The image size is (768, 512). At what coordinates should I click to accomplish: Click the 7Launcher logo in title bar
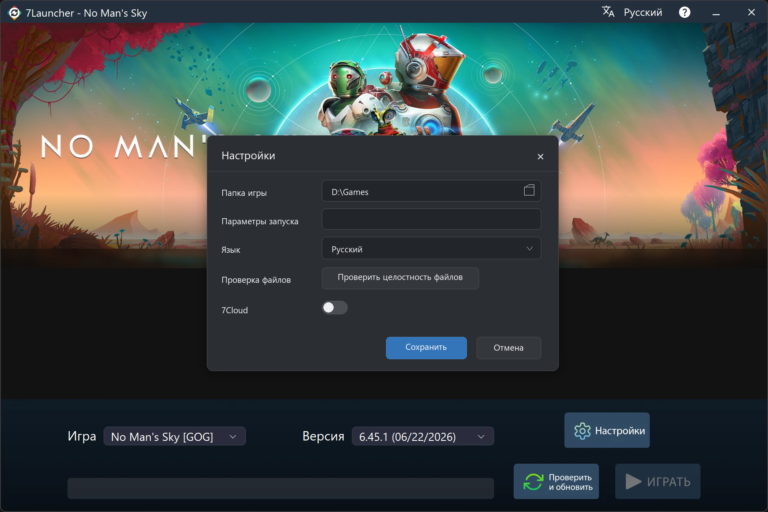point(14,13)
